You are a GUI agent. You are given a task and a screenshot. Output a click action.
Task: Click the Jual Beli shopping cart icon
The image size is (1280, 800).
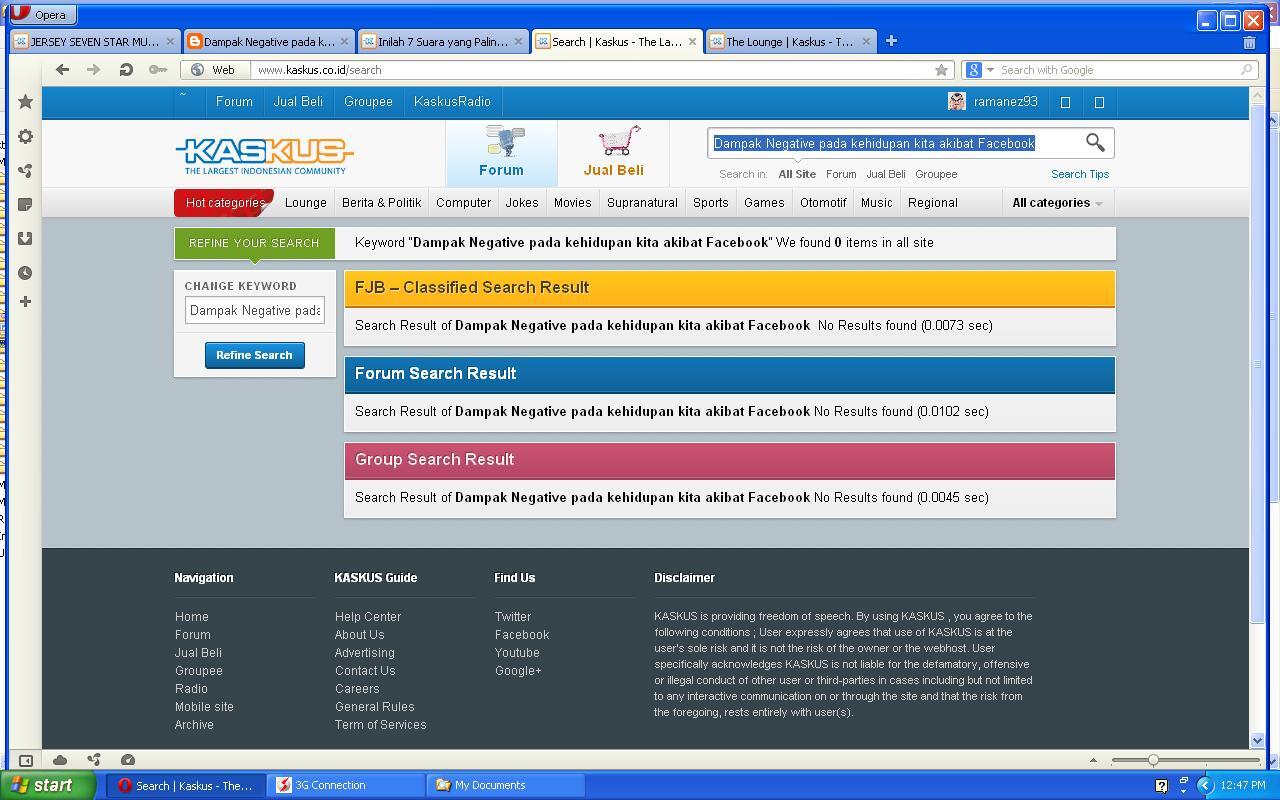618,141
